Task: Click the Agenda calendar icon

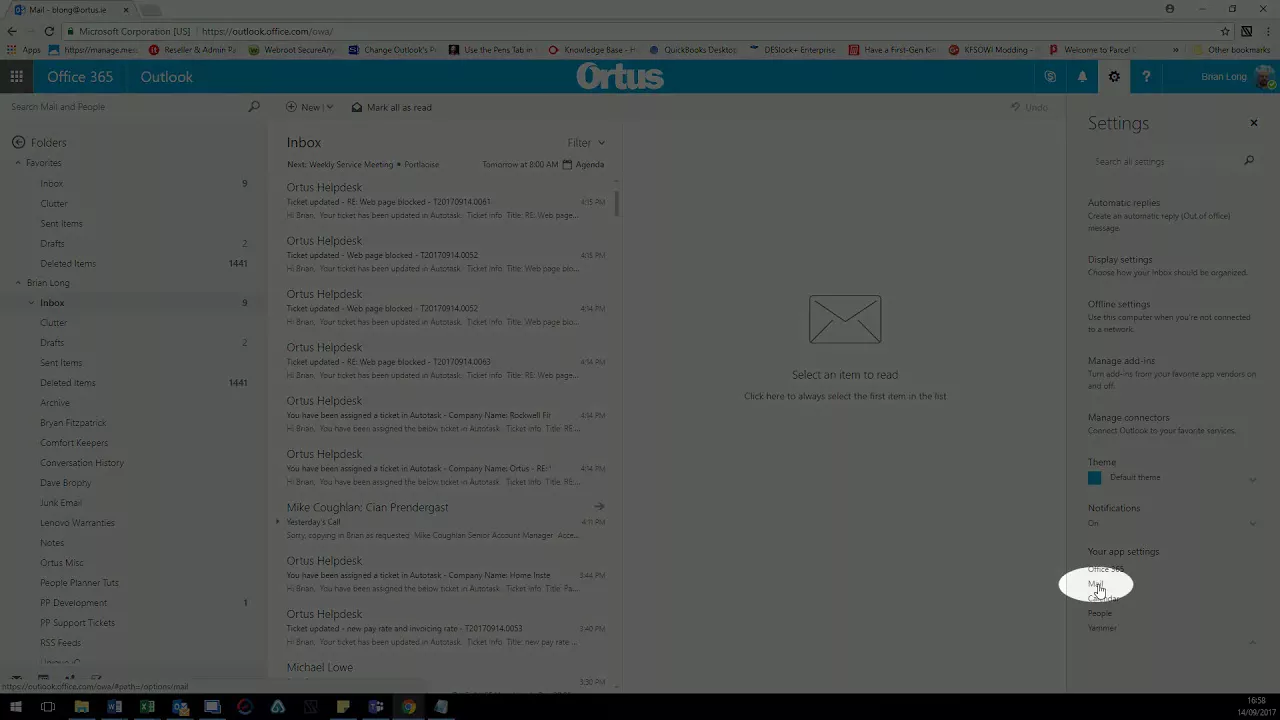Action: (x=567, y=164)
